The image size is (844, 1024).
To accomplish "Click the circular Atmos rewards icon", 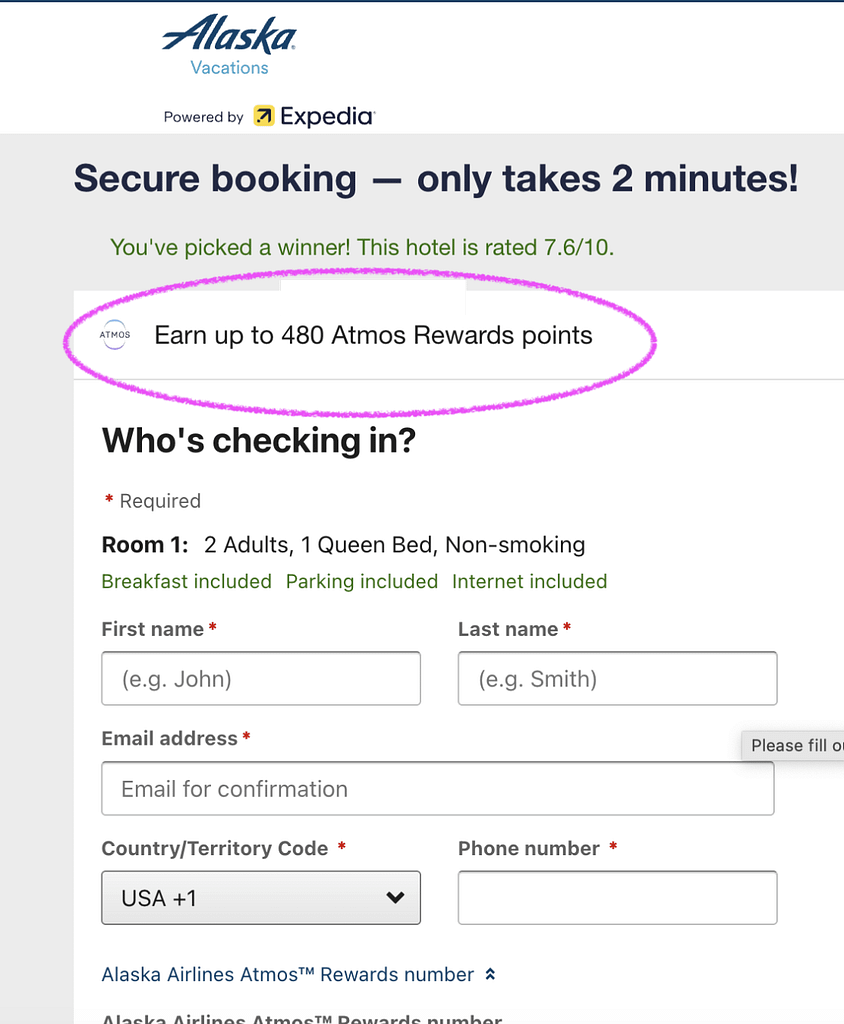I will tap(115, 335).
